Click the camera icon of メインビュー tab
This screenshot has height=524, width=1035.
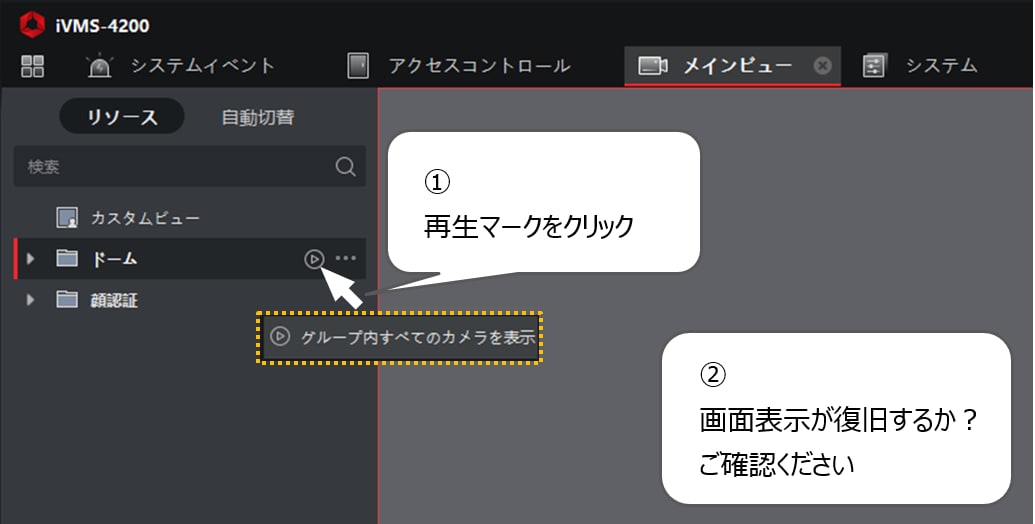pos(653,65)
